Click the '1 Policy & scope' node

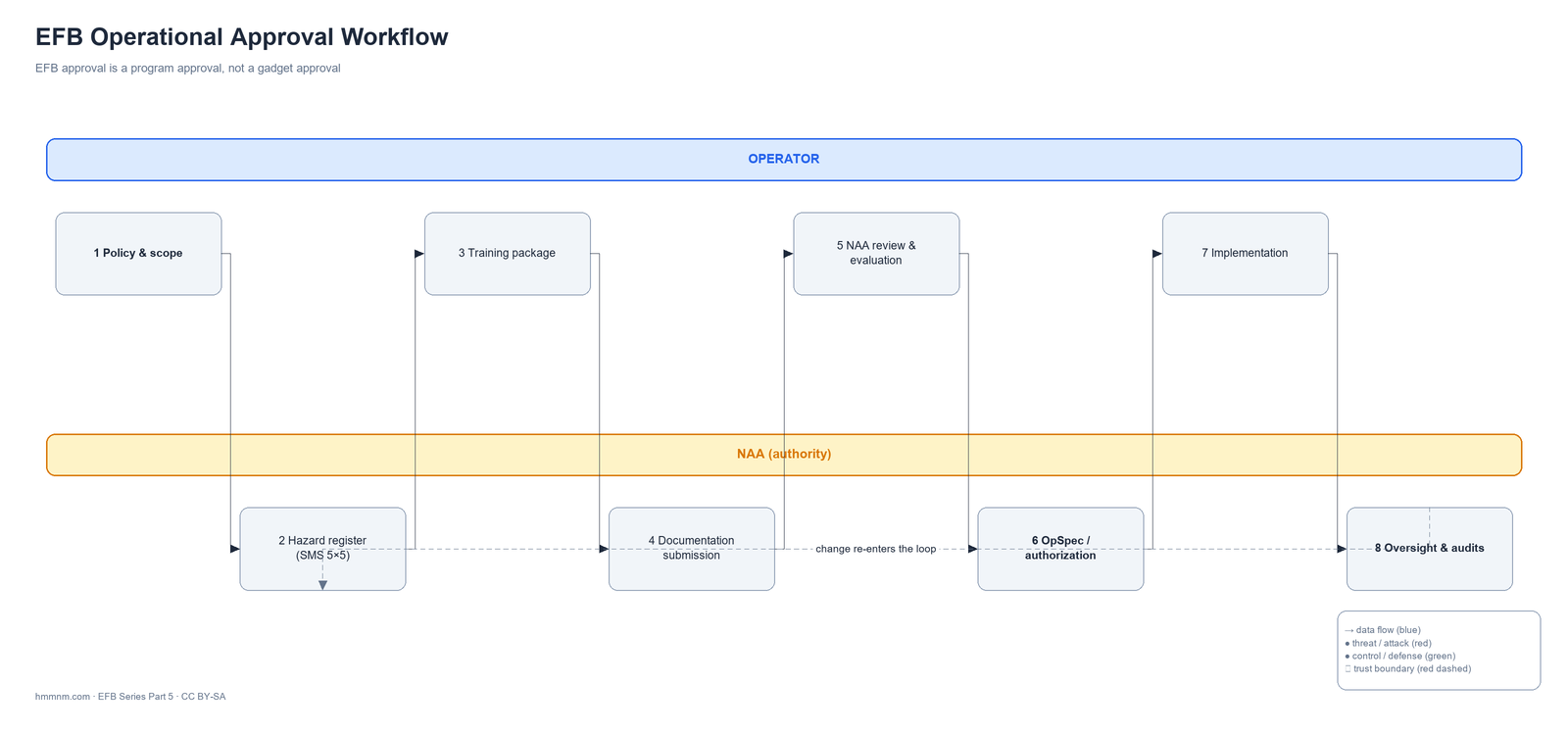coord(138,254)
